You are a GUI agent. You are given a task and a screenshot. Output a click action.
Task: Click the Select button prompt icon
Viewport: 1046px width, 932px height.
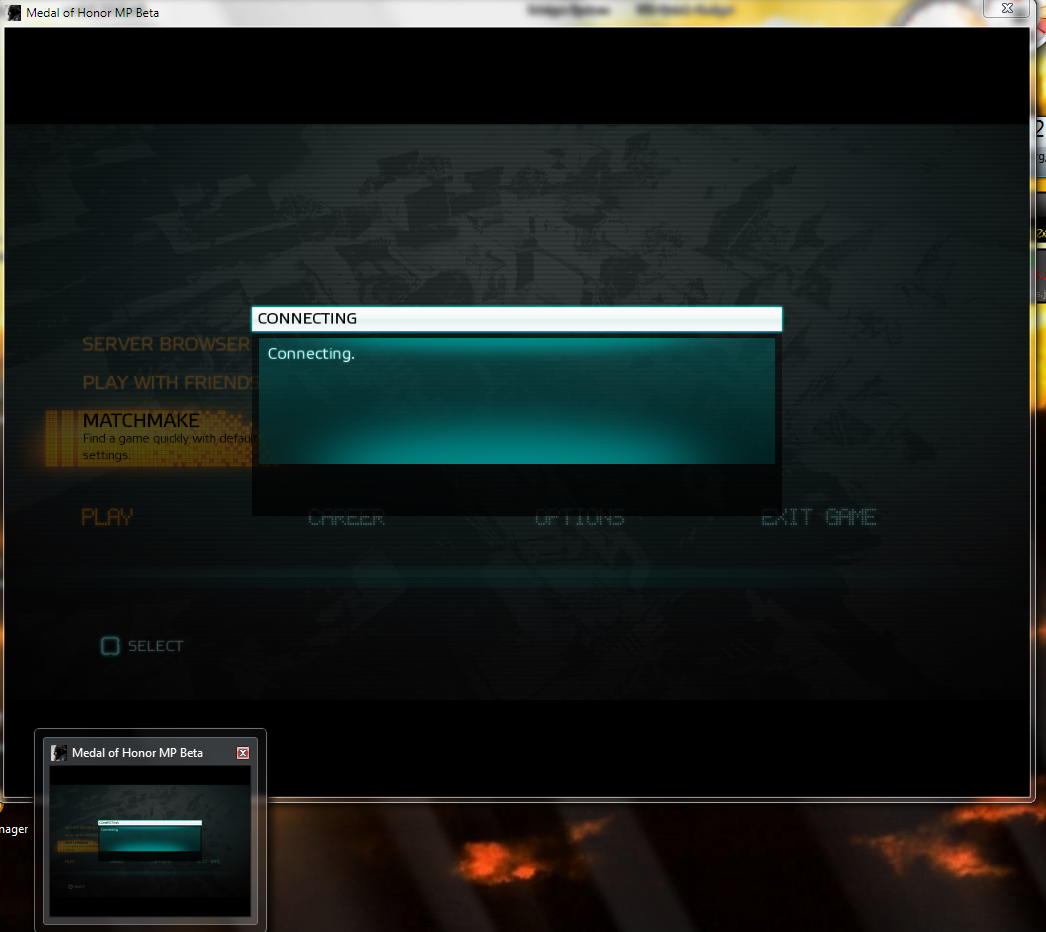pyautogui.click(x=110, y=646)
